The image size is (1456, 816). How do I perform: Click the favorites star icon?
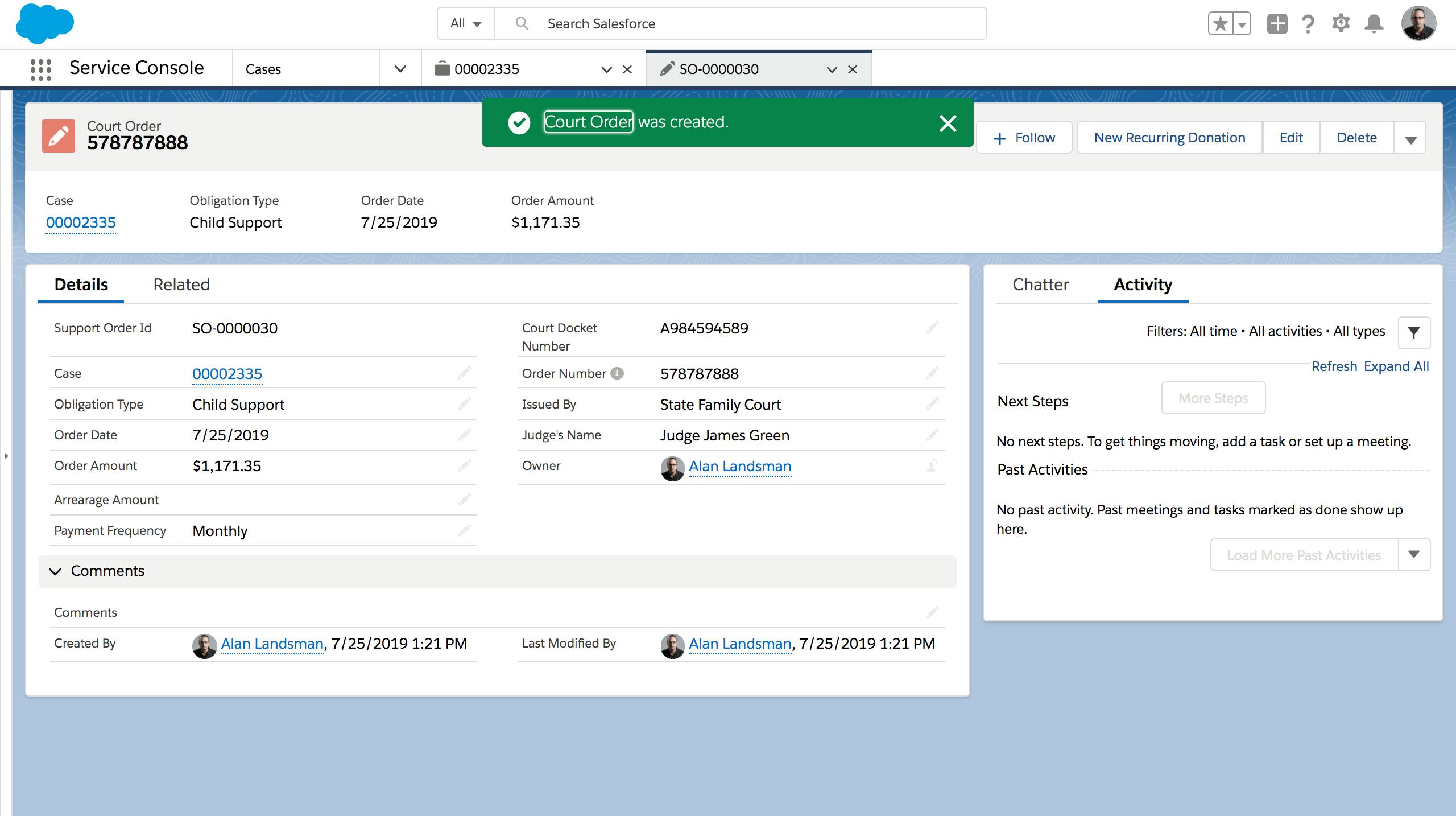coord(1221,24)
